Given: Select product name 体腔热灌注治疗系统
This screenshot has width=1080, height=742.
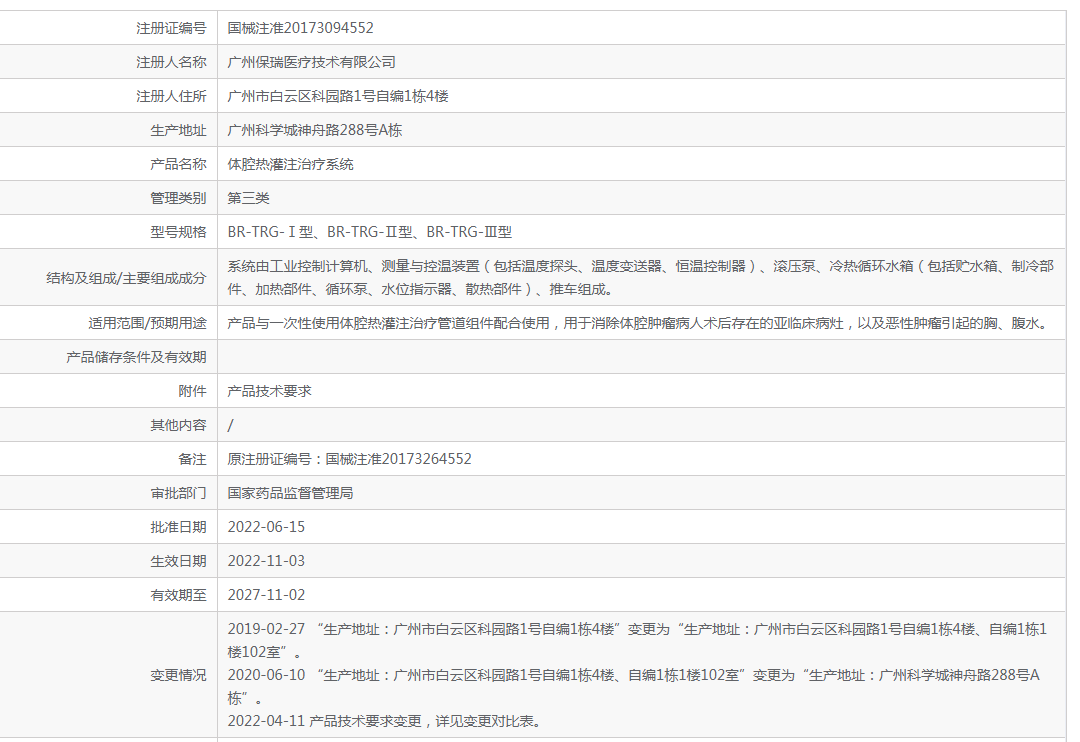Looking at the screenshot, I should click(291, 164).
